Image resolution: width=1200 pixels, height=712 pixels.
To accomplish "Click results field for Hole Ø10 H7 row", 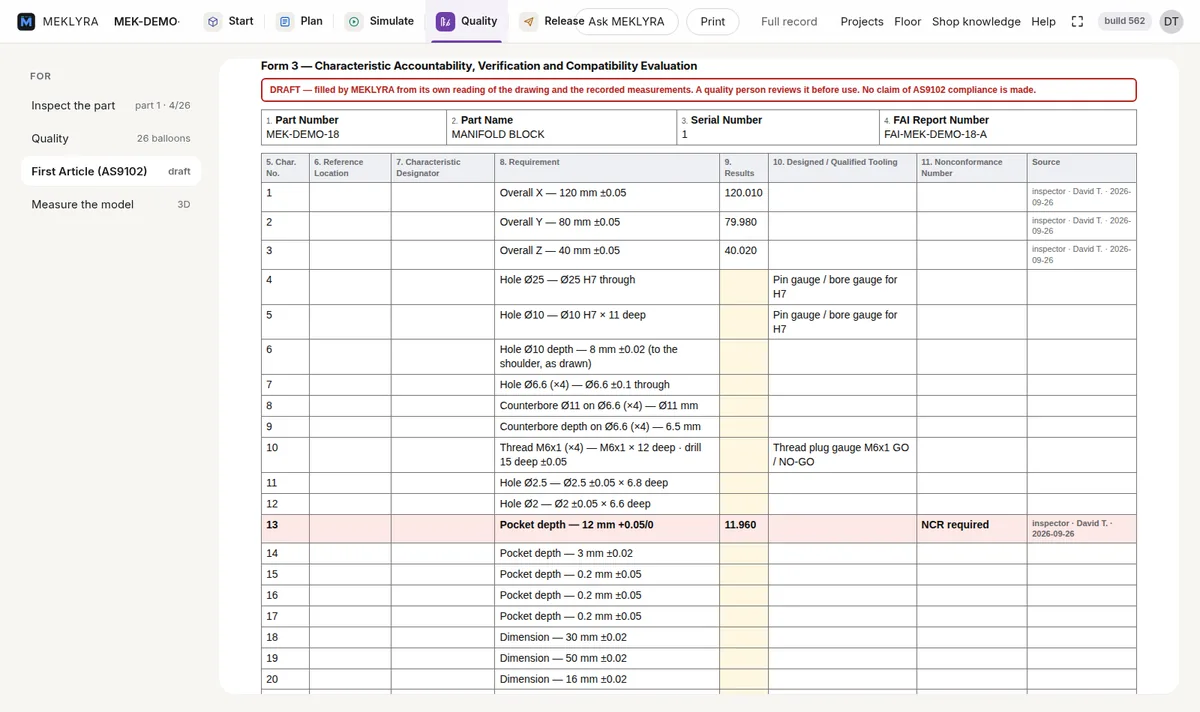I will click(x=744, y=322).
